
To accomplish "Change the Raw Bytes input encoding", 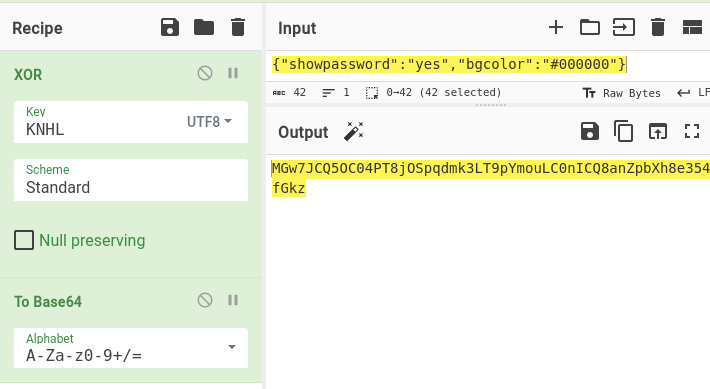I will tap(621, 93).
